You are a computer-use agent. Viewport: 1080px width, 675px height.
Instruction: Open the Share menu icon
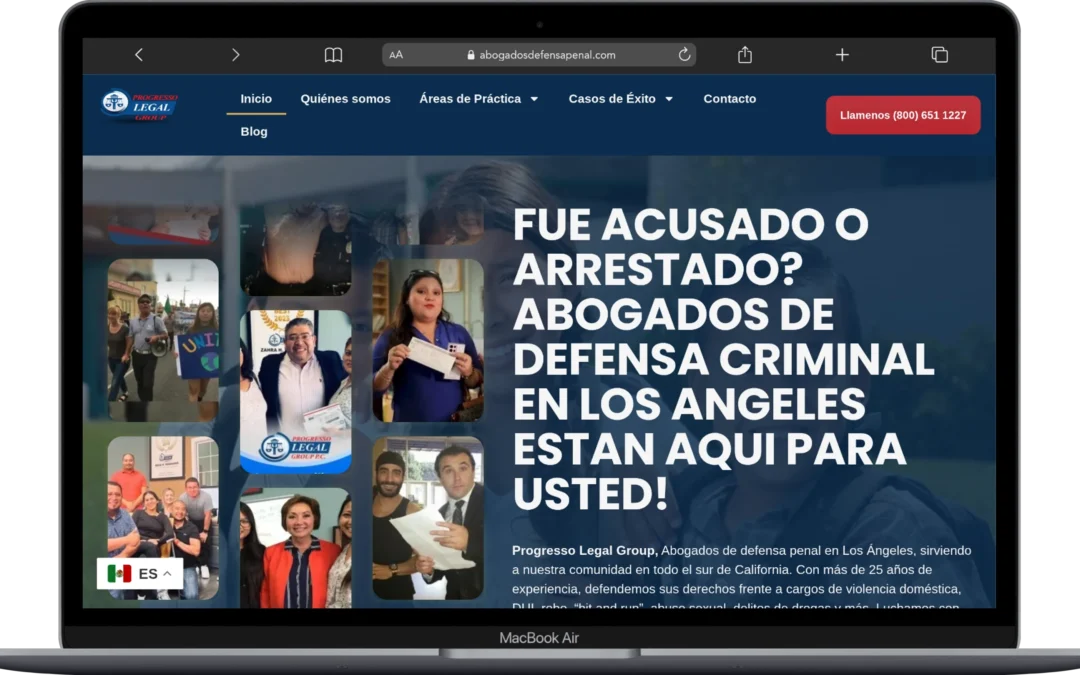pos(744,55)
